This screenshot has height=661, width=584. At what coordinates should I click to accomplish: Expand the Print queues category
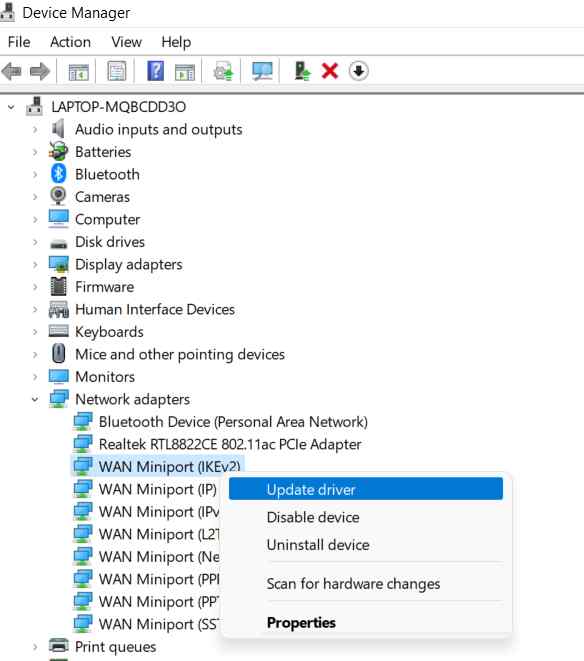click(35, 647)
